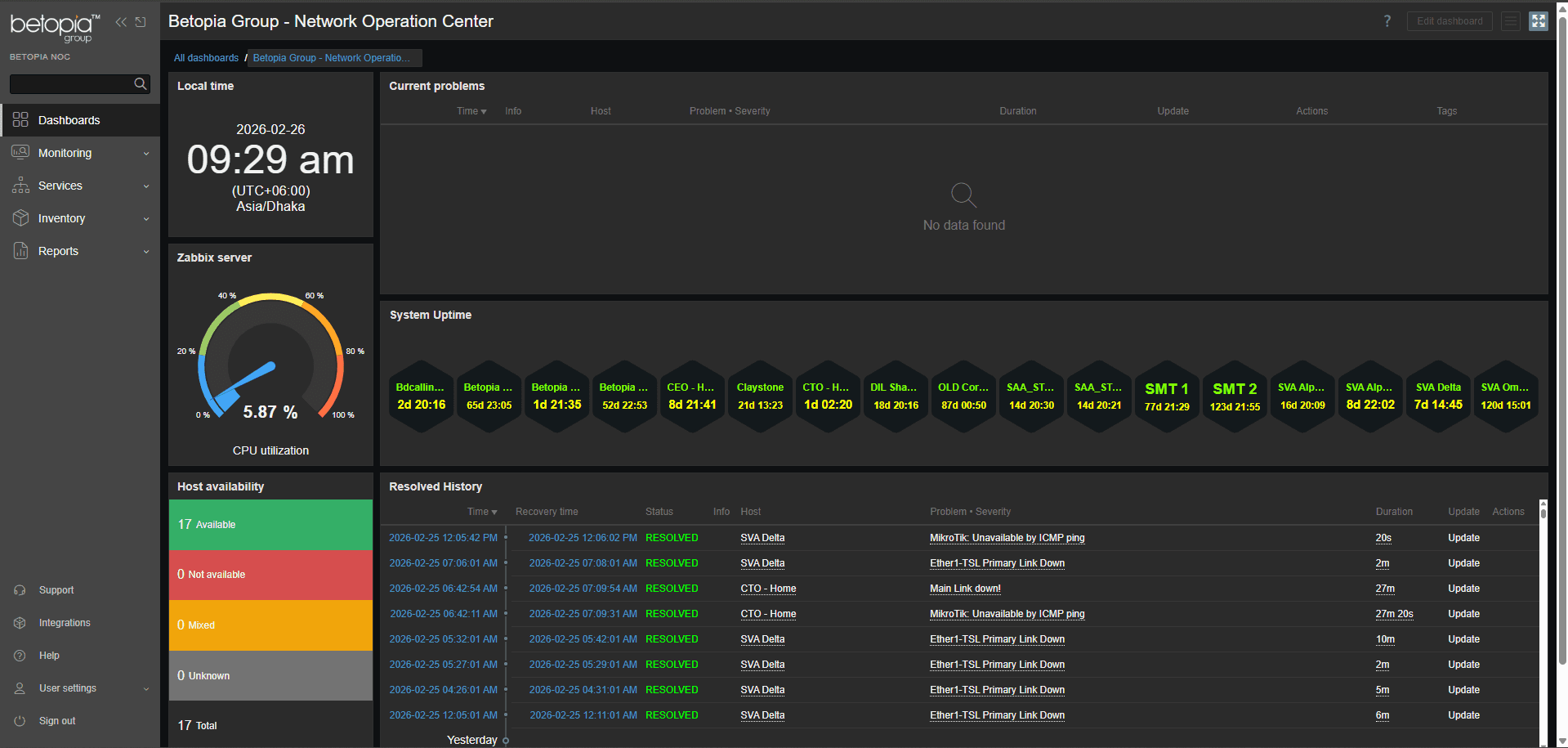The image size is (1568, 748).
Task: Click Update in the 04:26:01 AM row
Action: 1463,690
